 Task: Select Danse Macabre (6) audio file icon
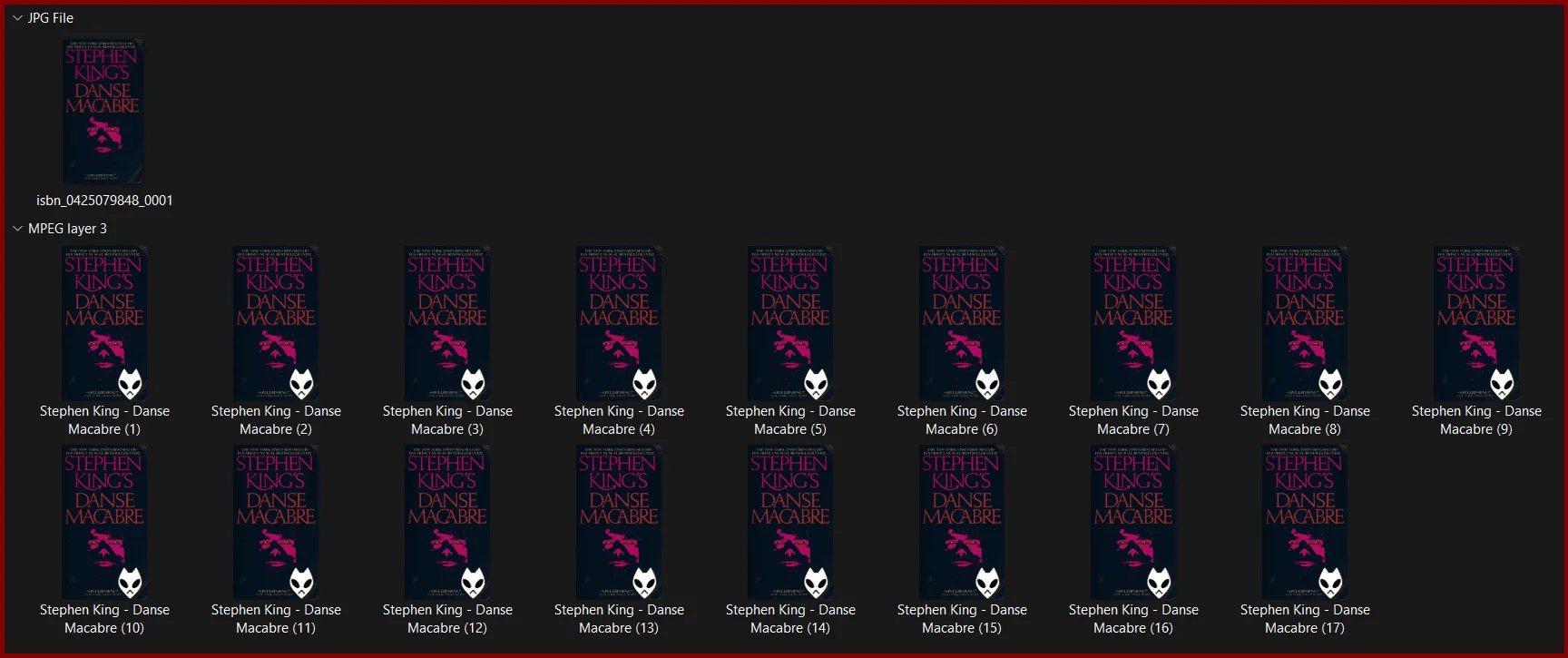coord(962,323)
